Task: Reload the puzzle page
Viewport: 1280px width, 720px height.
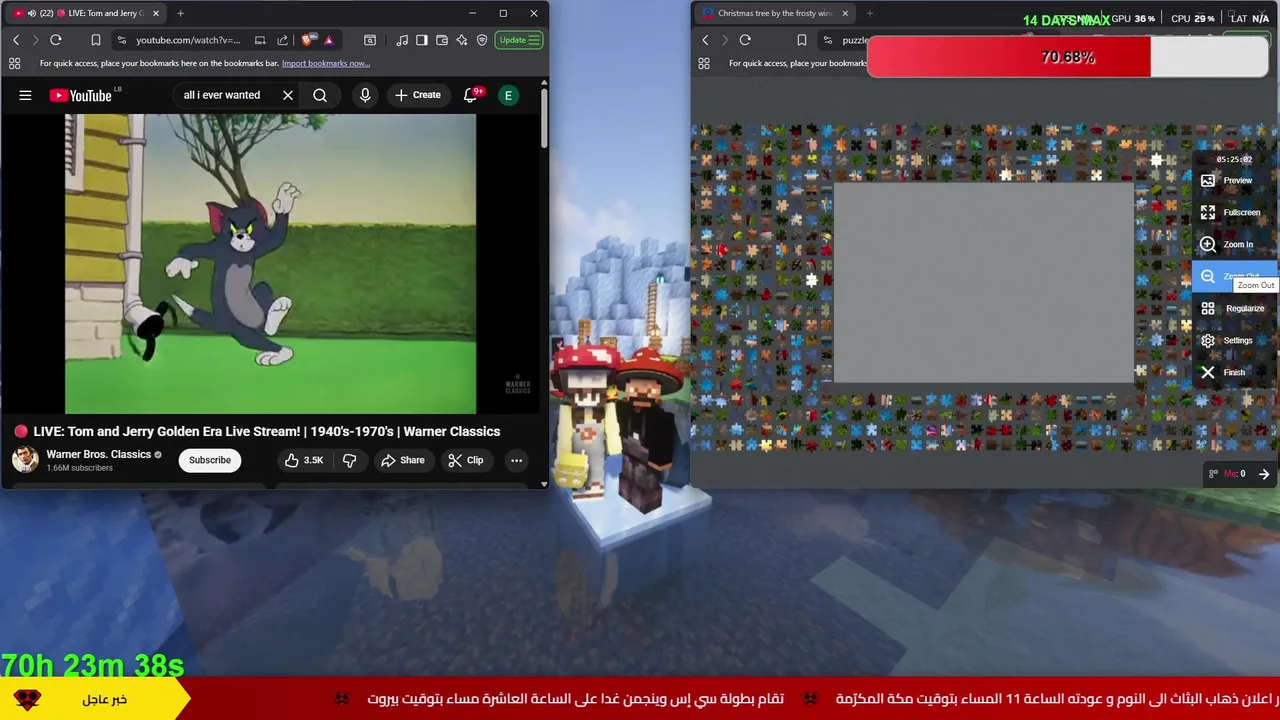Action: (x=745, y=40)
